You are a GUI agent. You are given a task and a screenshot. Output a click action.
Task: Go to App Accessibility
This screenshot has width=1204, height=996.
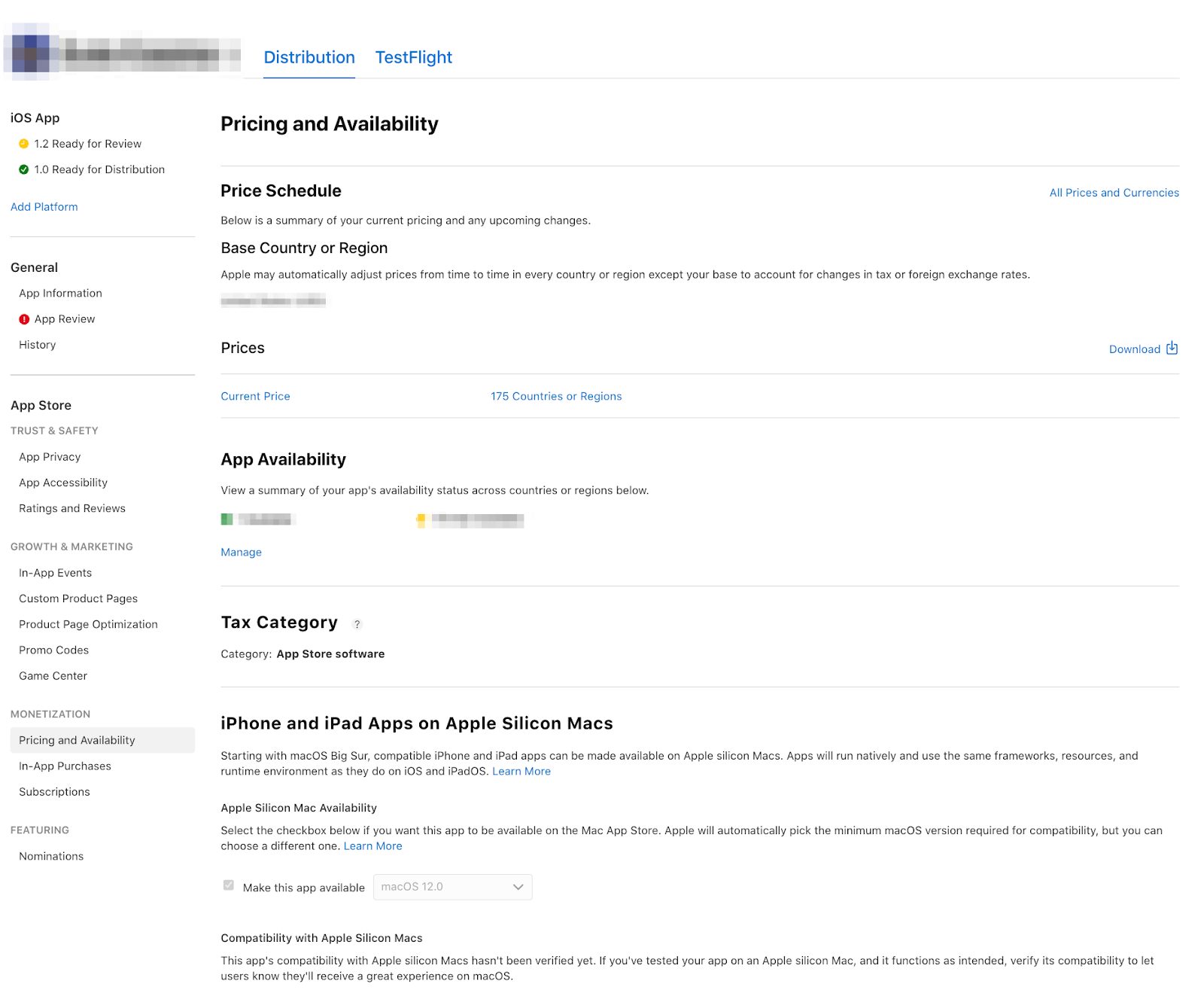pos(63,483)
